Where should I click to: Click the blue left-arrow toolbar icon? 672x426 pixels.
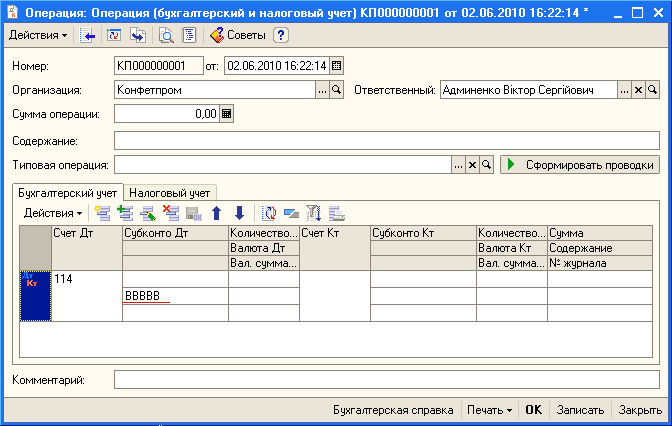(x=87, y=36)
